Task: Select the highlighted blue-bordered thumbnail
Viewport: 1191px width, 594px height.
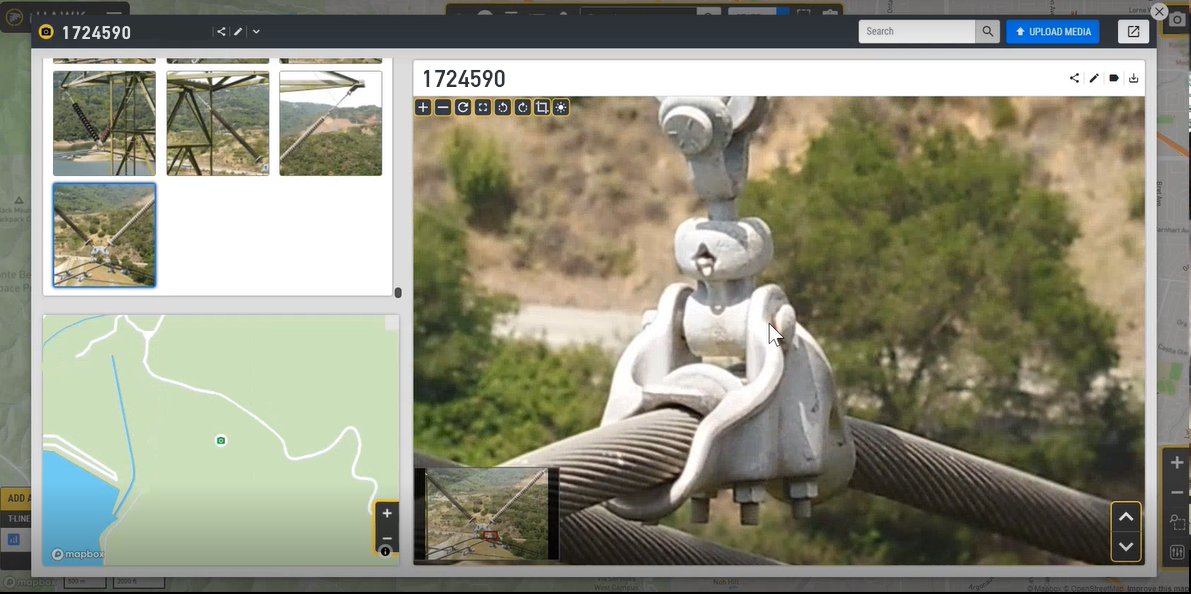Action: [104, 235]
